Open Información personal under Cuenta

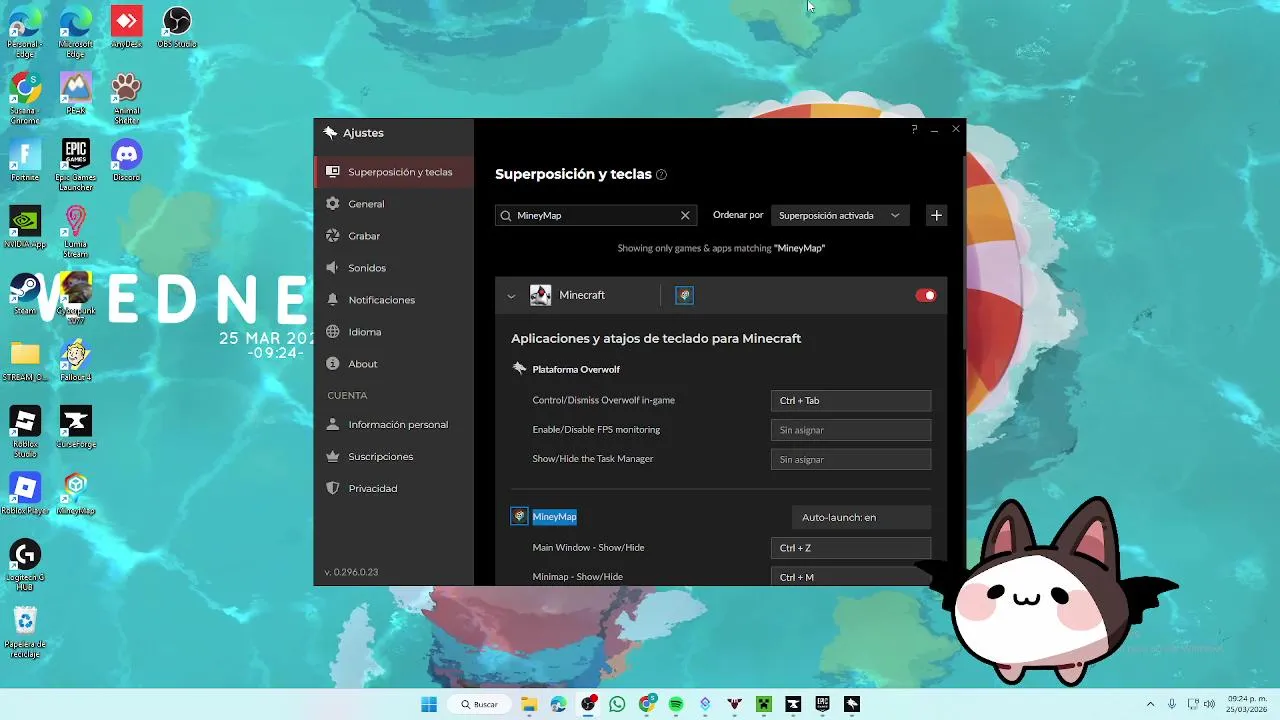point(393,424)
